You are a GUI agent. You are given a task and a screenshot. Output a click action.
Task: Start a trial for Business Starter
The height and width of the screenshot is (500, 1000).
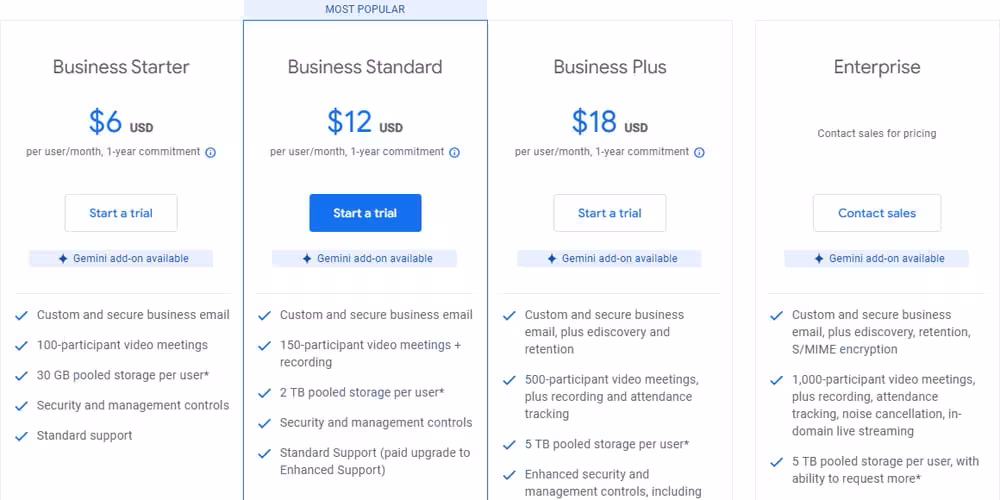tap(121, 213)
